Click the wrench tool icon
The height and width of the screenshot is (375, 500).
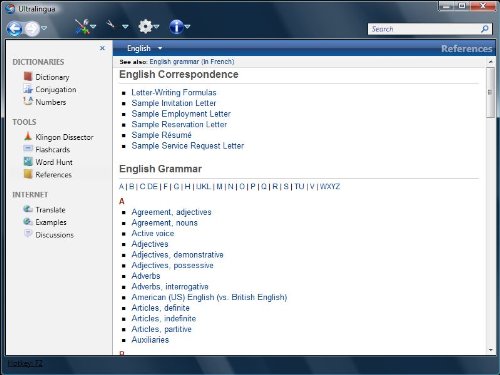(x=110, y=24)
